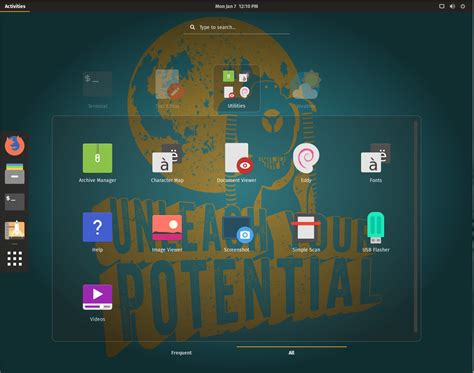Launch Character Map app
The height and width of the screenshot is (373, 474).
(167, 163)
